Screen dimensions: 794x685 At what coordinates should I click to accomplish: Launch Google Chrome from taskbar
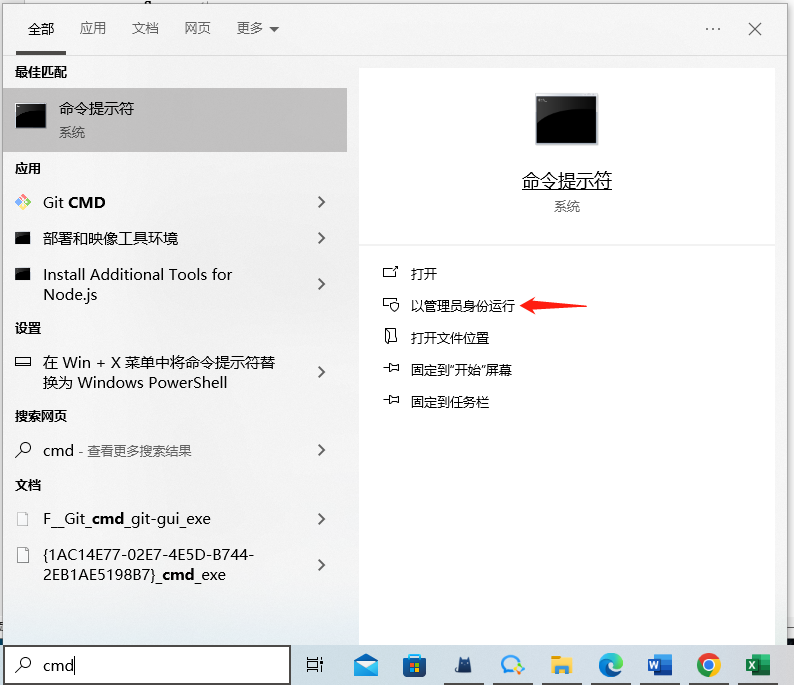pyautogui.click(x=708, y=665)
